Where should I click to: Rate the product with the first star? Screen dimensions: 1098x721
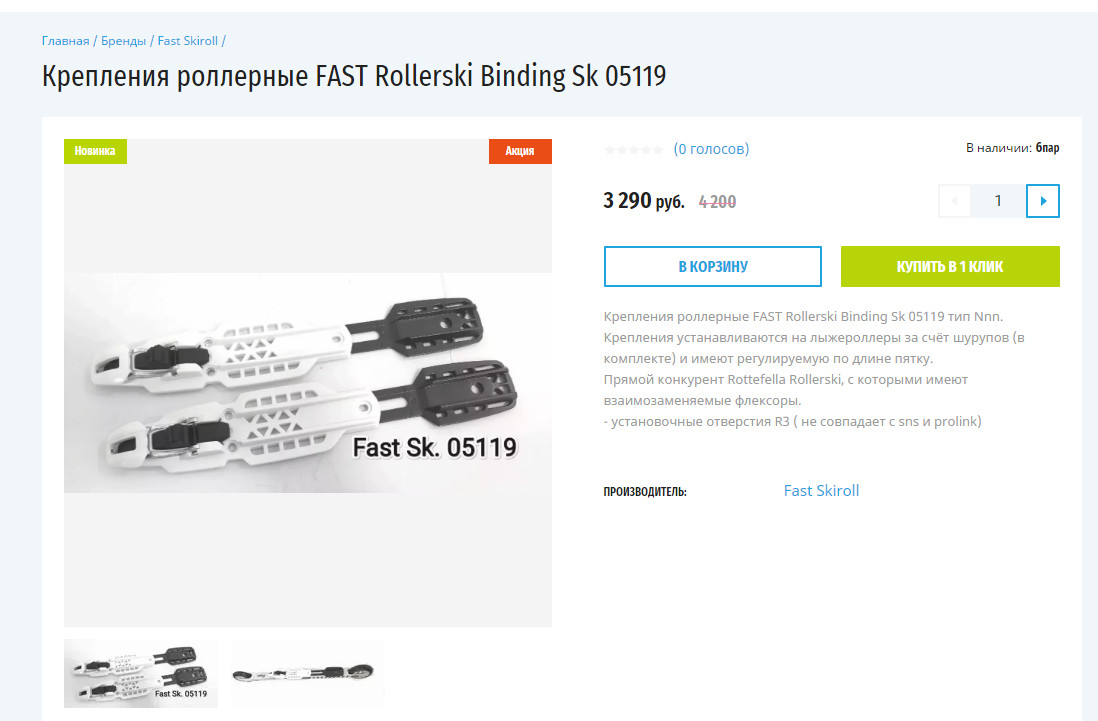tap(610, 150)
